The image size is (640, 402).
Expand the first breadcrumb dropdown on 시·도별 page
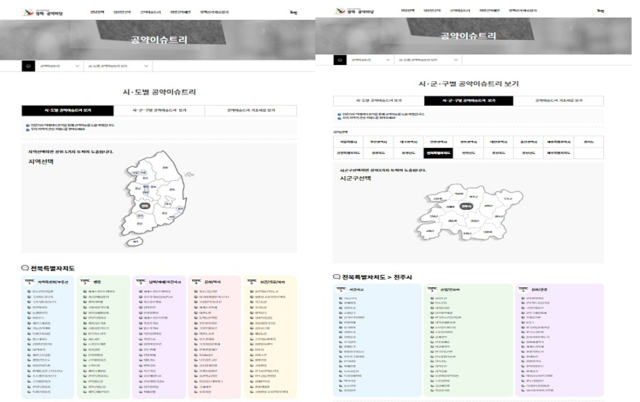(x=61, y=67)
